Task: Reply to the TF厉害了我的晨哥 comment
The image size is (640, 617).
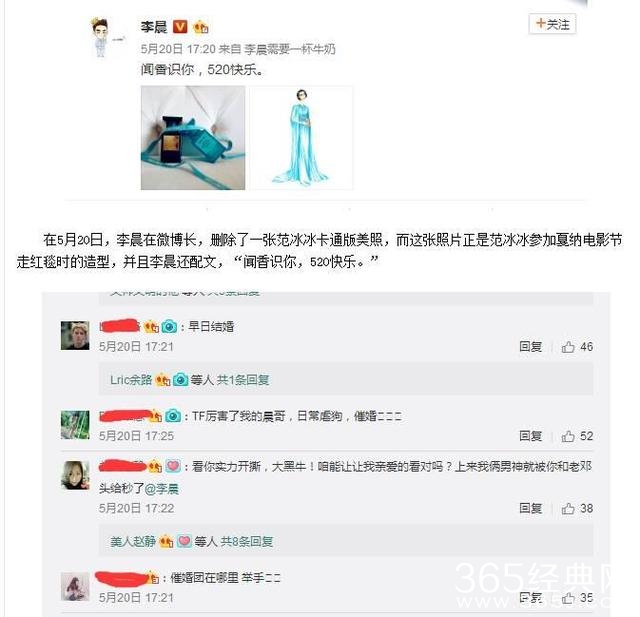Action: 530,436
